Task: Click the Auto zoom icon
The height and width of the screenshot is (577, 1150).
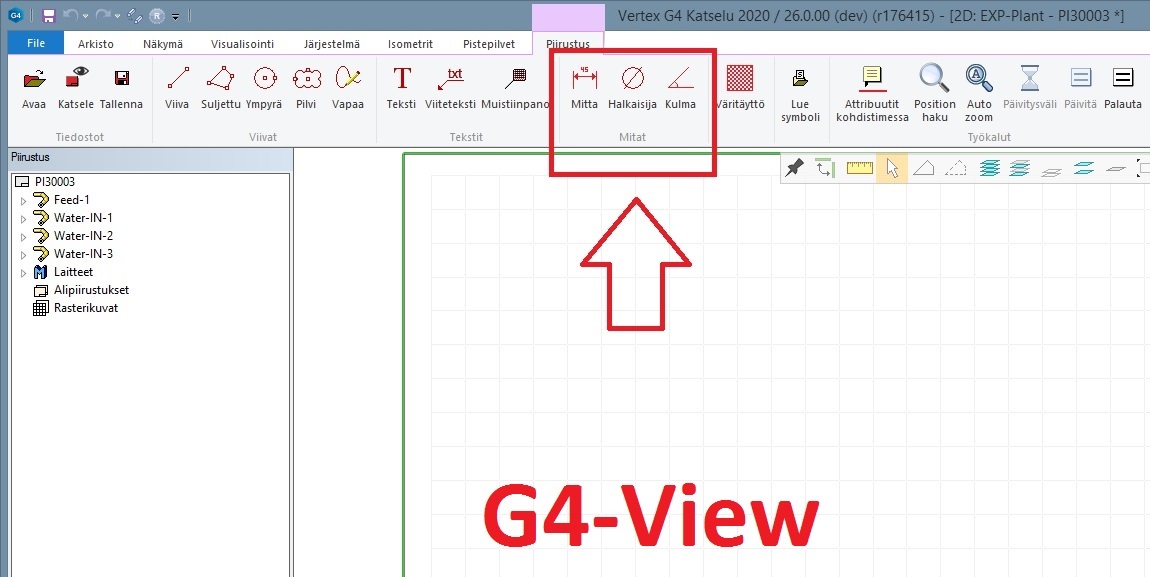Action: tap(979, 77)
